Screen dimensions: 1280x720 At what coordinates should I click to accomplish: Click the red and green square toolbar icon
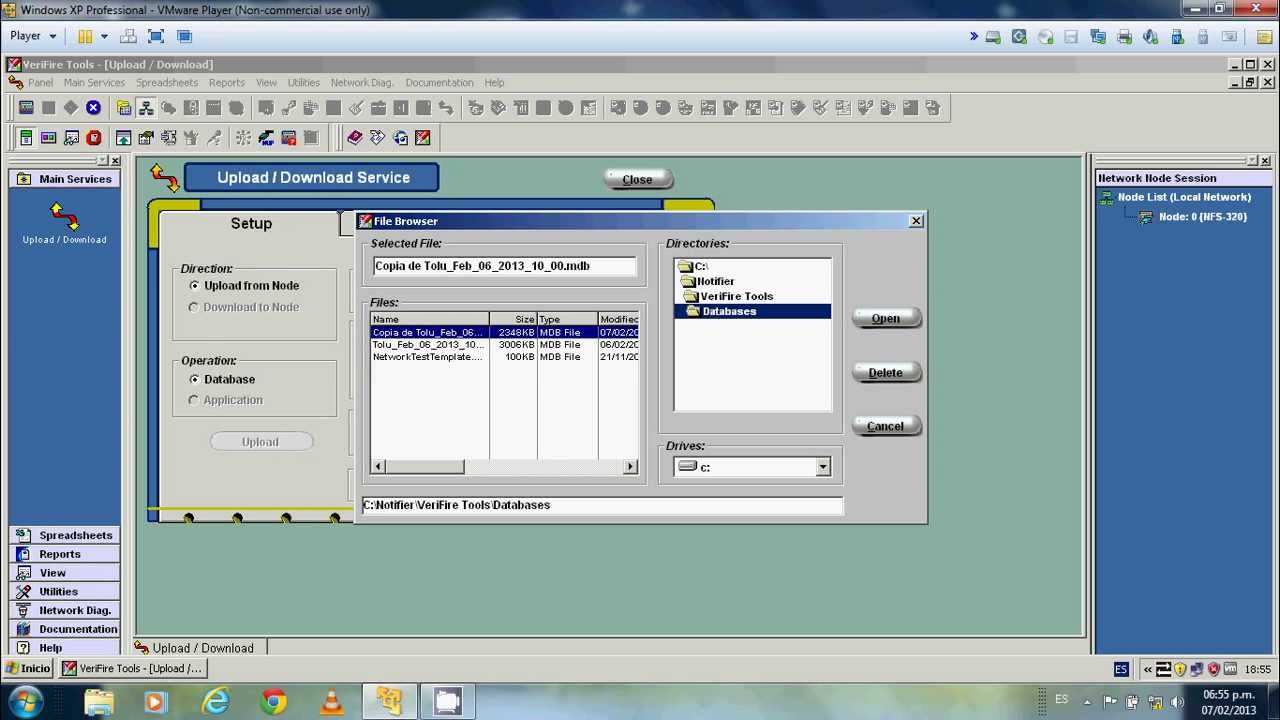click(x=423, y=138)
